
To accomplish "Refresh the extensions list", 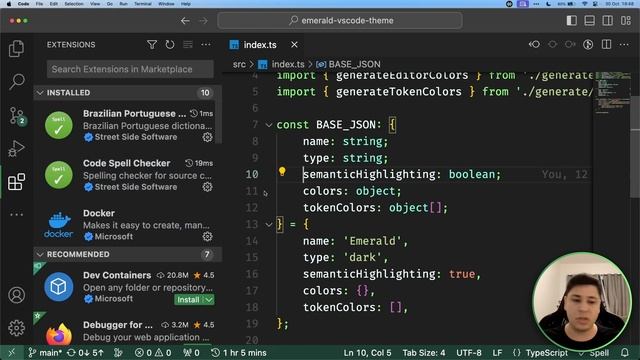I will click(170, 44).
